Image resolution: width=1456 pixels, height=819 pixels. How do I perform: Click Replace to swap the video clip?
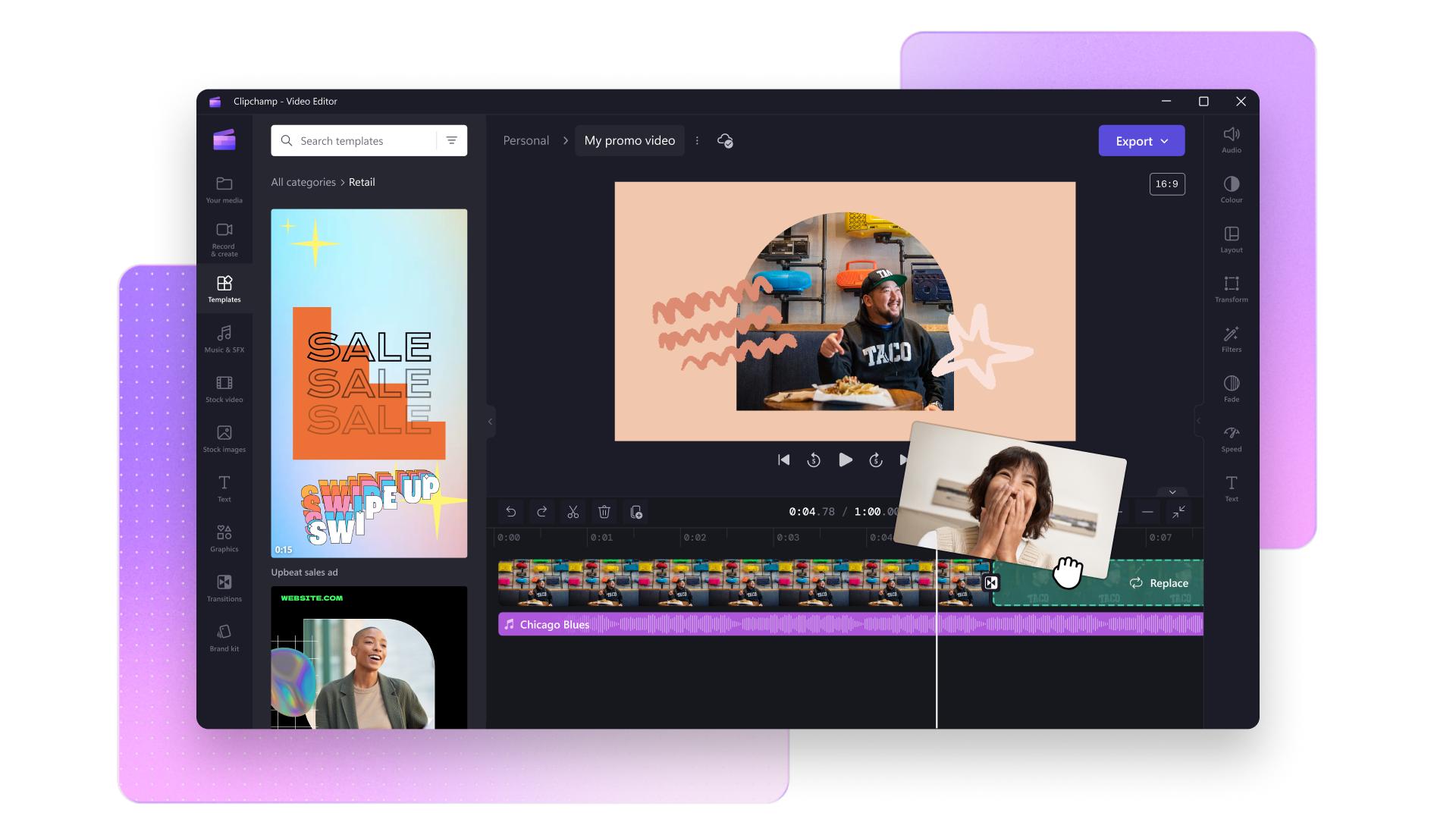[1158, 582]
